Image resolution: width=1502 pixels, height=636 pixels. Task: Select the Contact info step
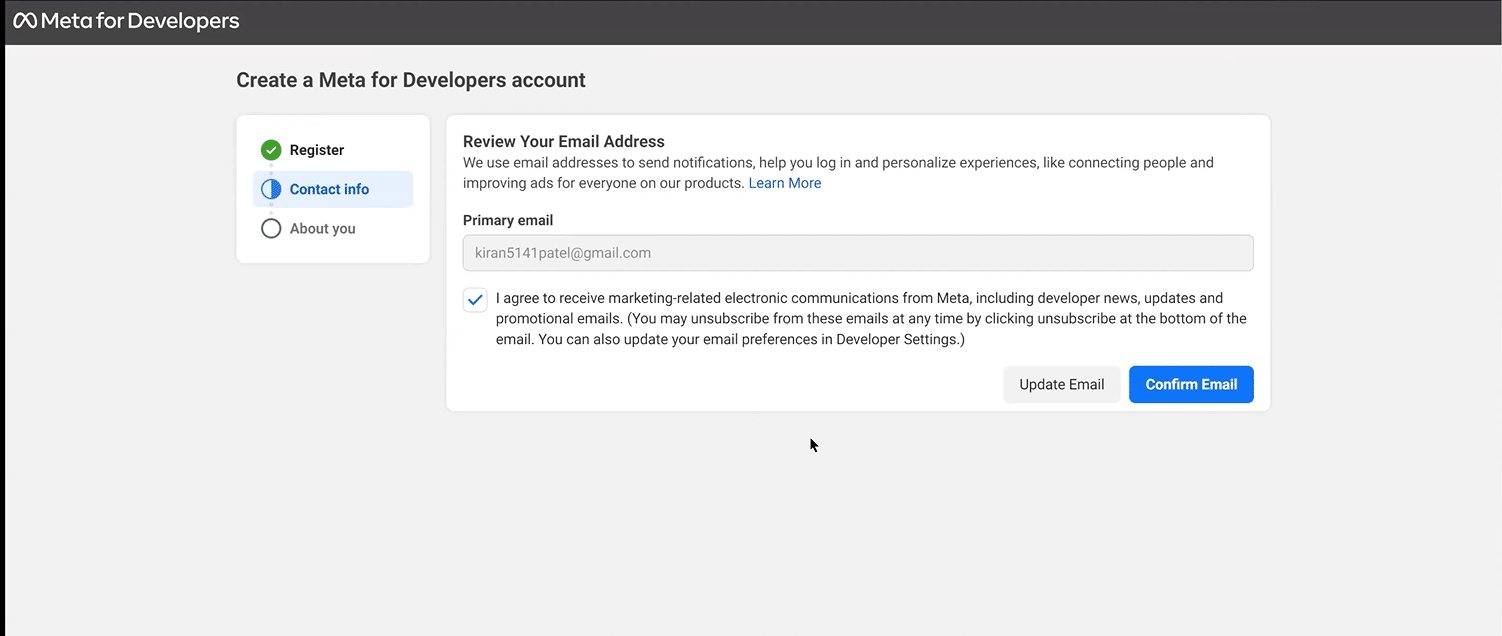tap(333, 189)
